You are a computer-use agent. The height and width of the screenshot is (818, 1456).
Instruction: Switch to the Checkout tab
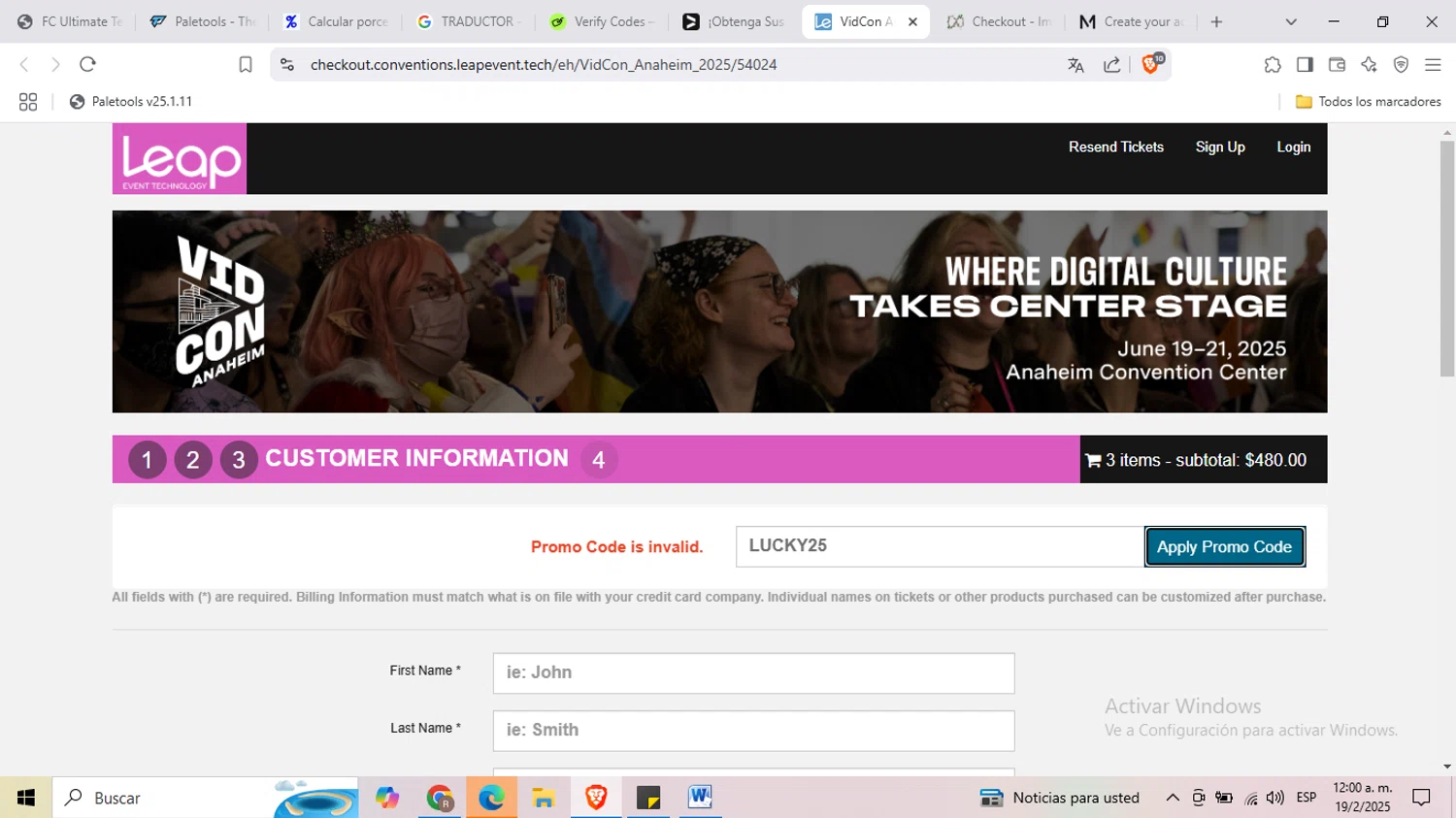(1000, 21)
